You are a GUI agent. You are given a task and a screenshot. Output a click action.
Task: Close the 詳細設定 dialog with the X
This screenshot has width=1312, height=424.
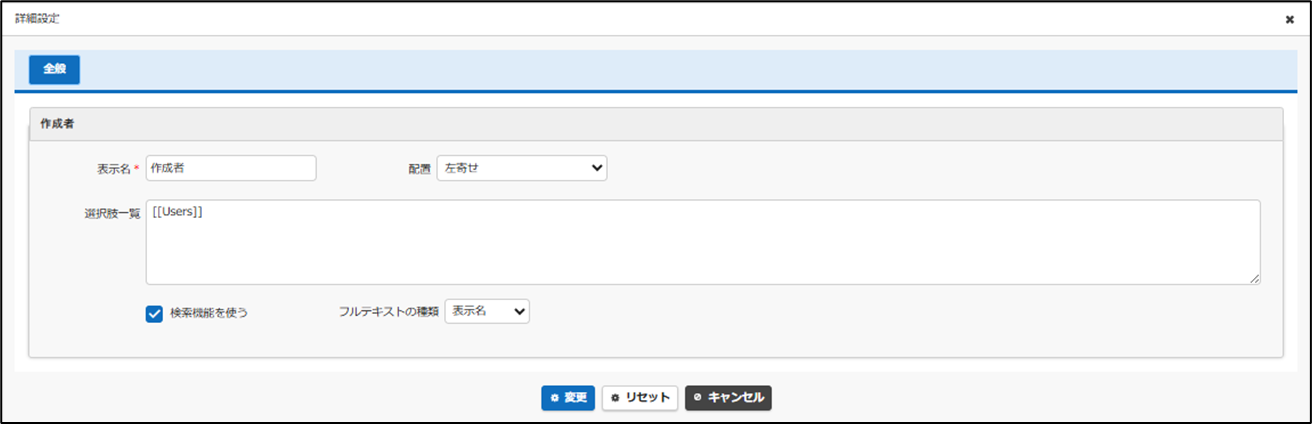pyautogui.click(x=1289, y=19)
